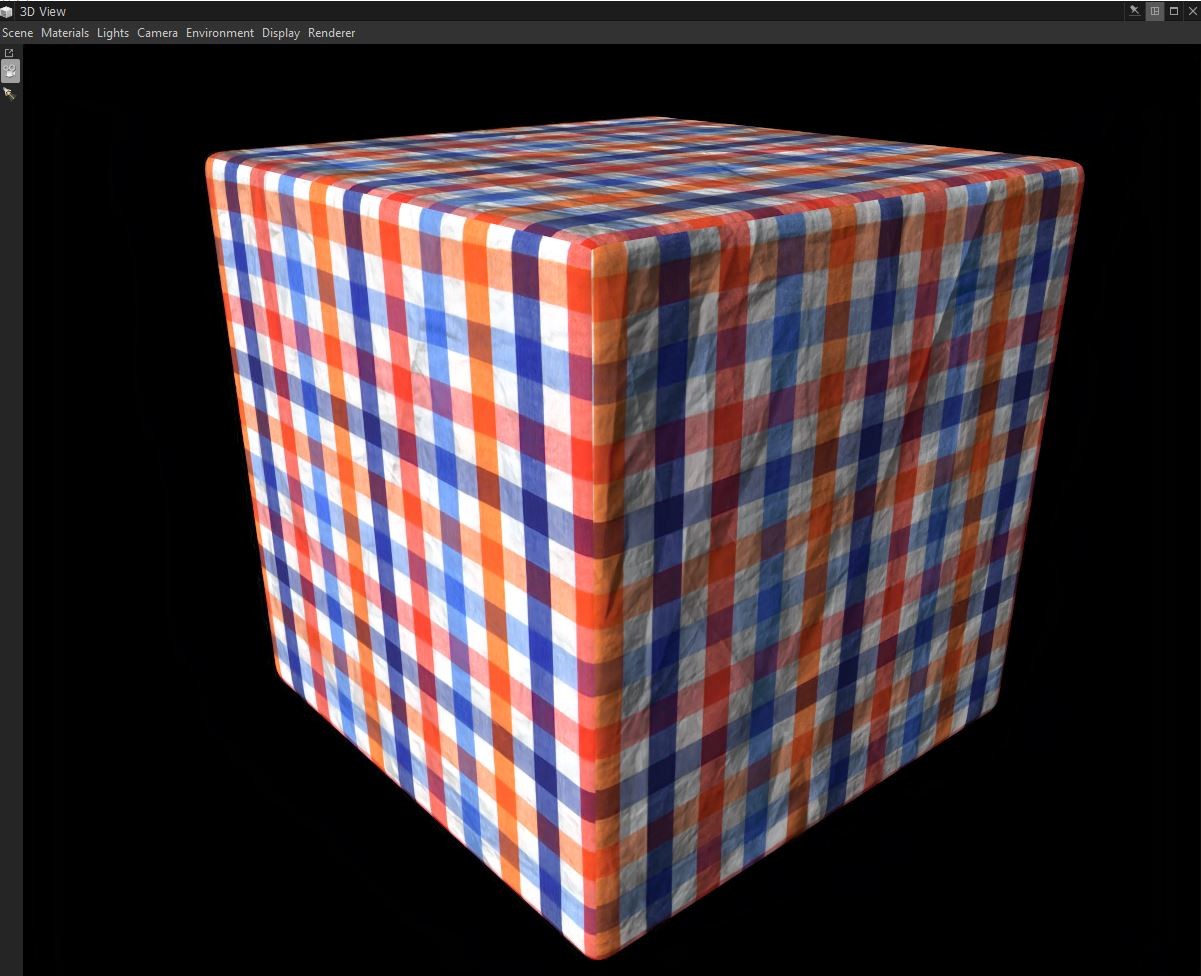
Task: Close the 3D View window
Action: (x=1192, y=11)
